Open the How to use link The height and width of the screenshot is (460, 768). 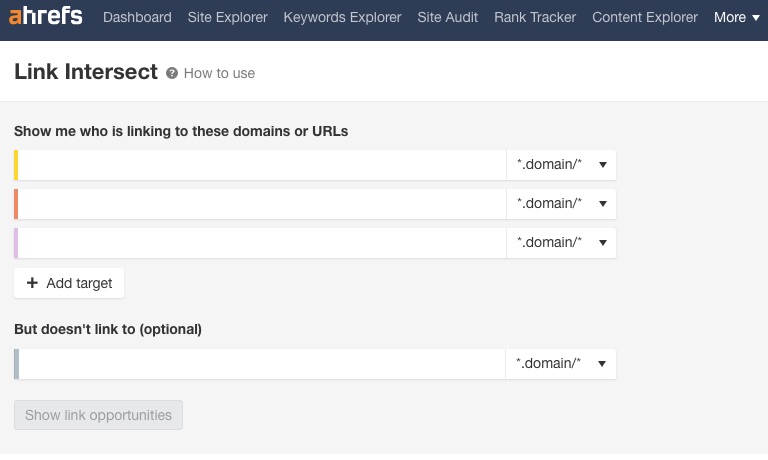click(219, 73)
